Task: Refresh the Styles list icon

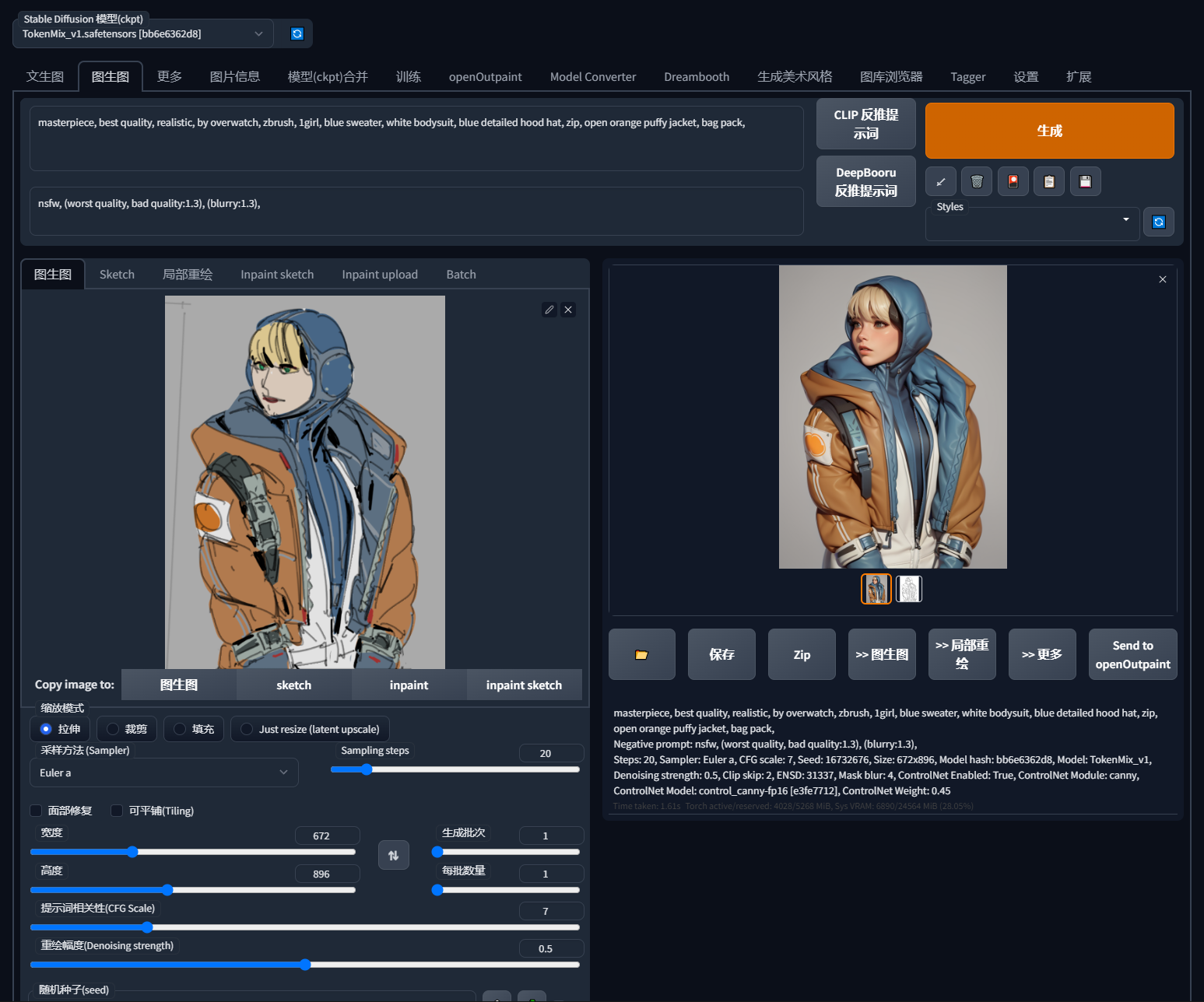Action: pyautogui.click(x=1158, y=222)
